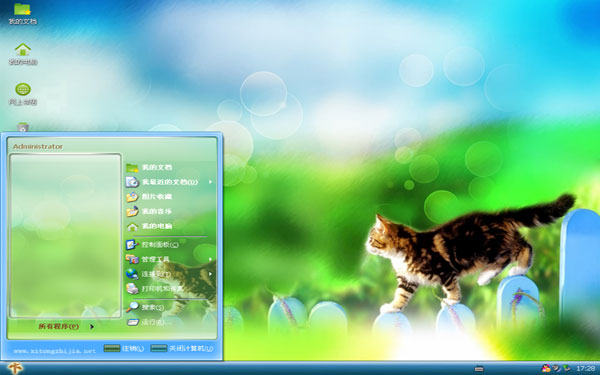Screen dimensions: 600x375
Task: Click the 关闭计算机(U) shutdown button
Action: point(182,348)
